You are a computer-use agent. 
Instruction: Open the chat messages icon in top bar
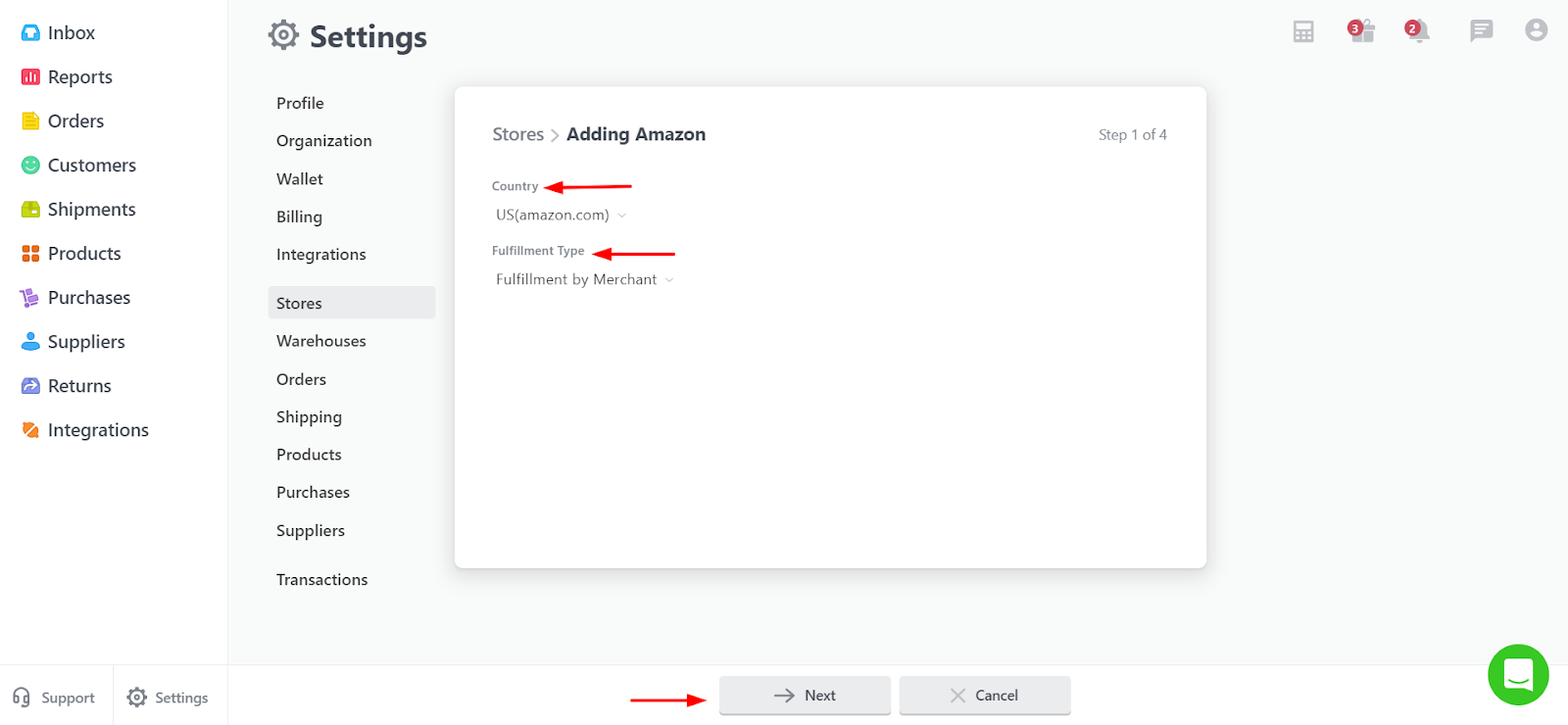pos(1481,30)
